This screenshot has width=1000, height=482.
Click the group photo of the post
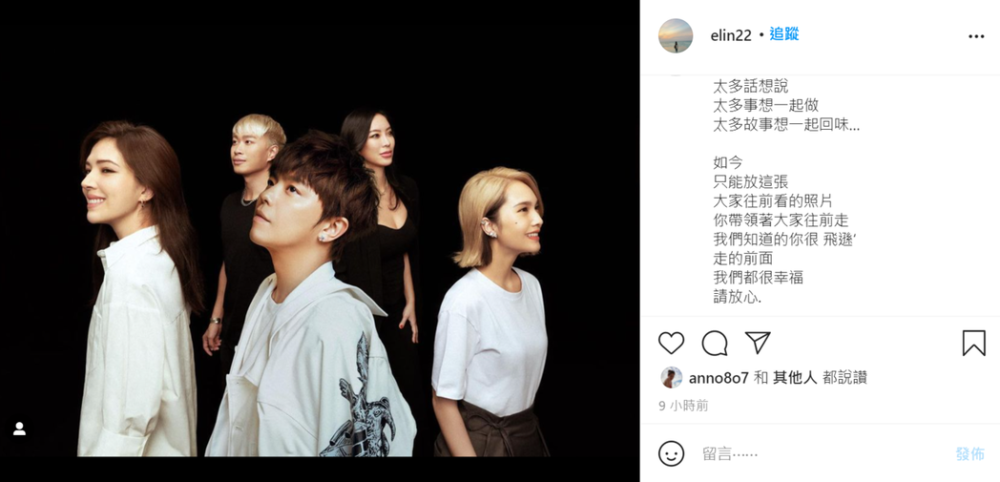pyautogui.click(x=320, y=241)
